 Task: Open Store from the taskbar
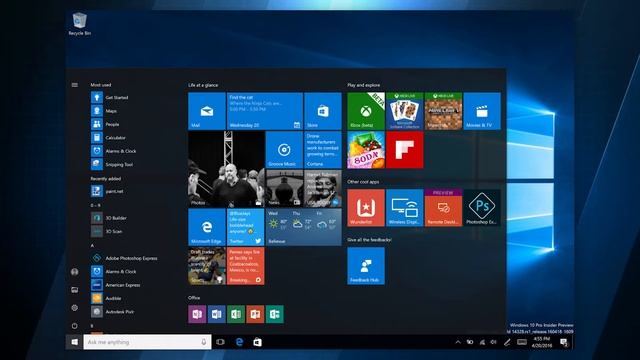tap(258, 342)
